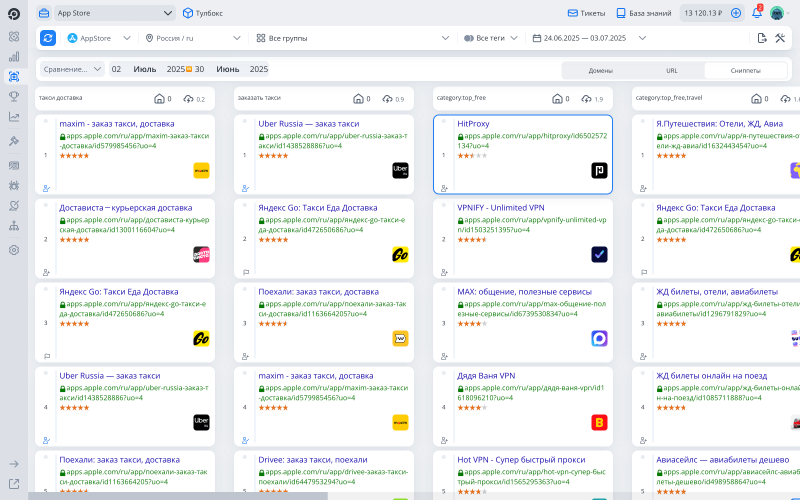Open the settings gear in sidebar
The height and width of the screenshot is (500, 800).
click(x=14, y=249)
